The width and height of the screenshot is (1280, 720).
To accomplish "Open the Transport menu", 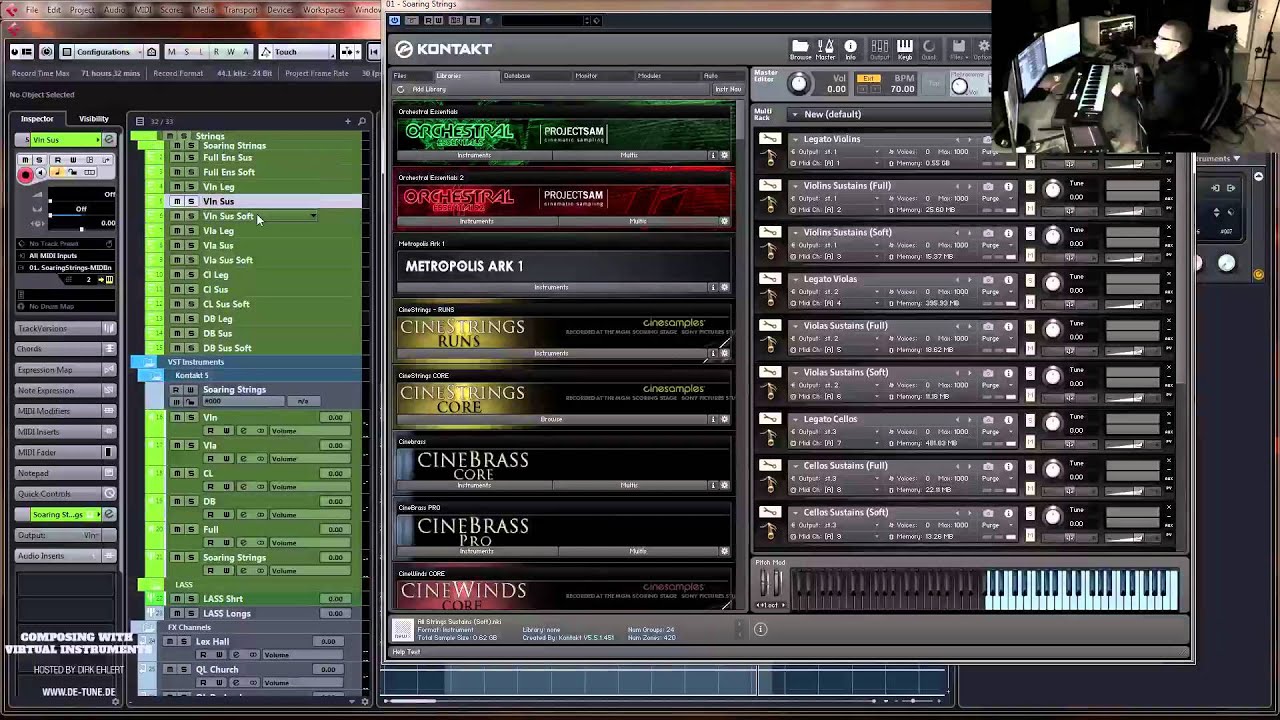I will tap(241, 10).
